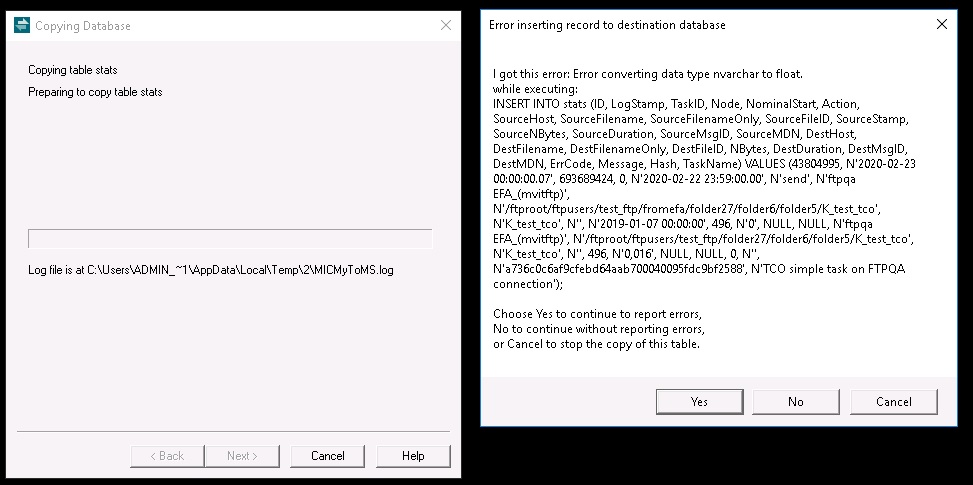Click the 'Choose Yes to continue' instruction line
973x485 pixels.
coord(597,314)
